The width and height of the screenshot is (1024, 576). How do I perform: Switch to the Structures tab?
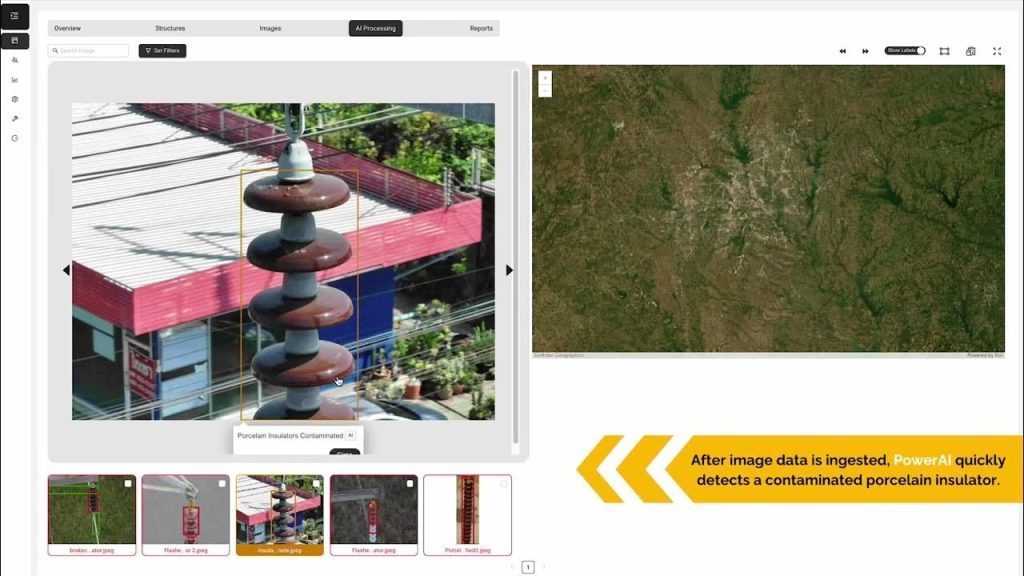[x=170, y=28]
